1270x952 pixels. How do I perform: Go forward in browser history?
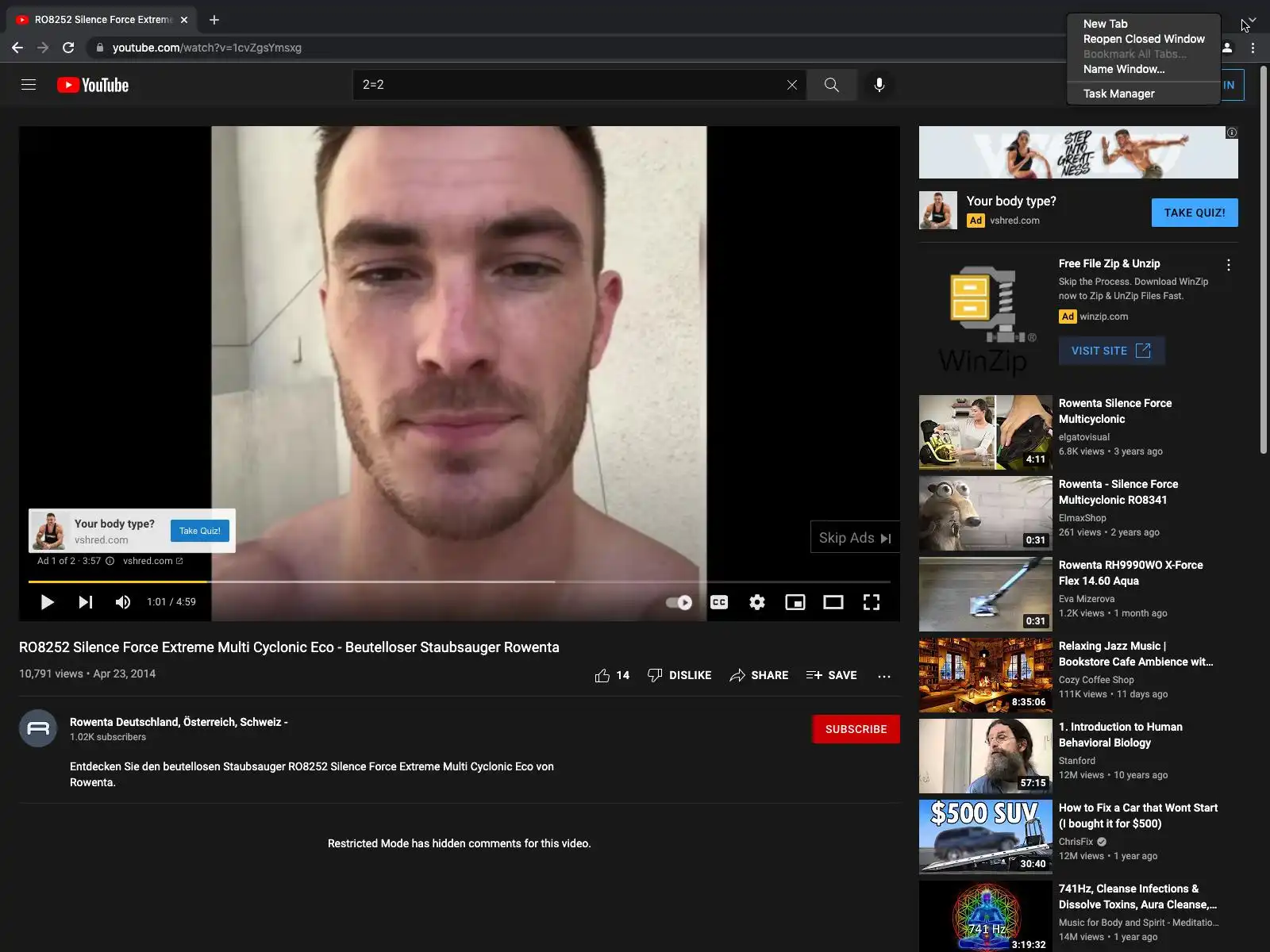click(43, 48)
